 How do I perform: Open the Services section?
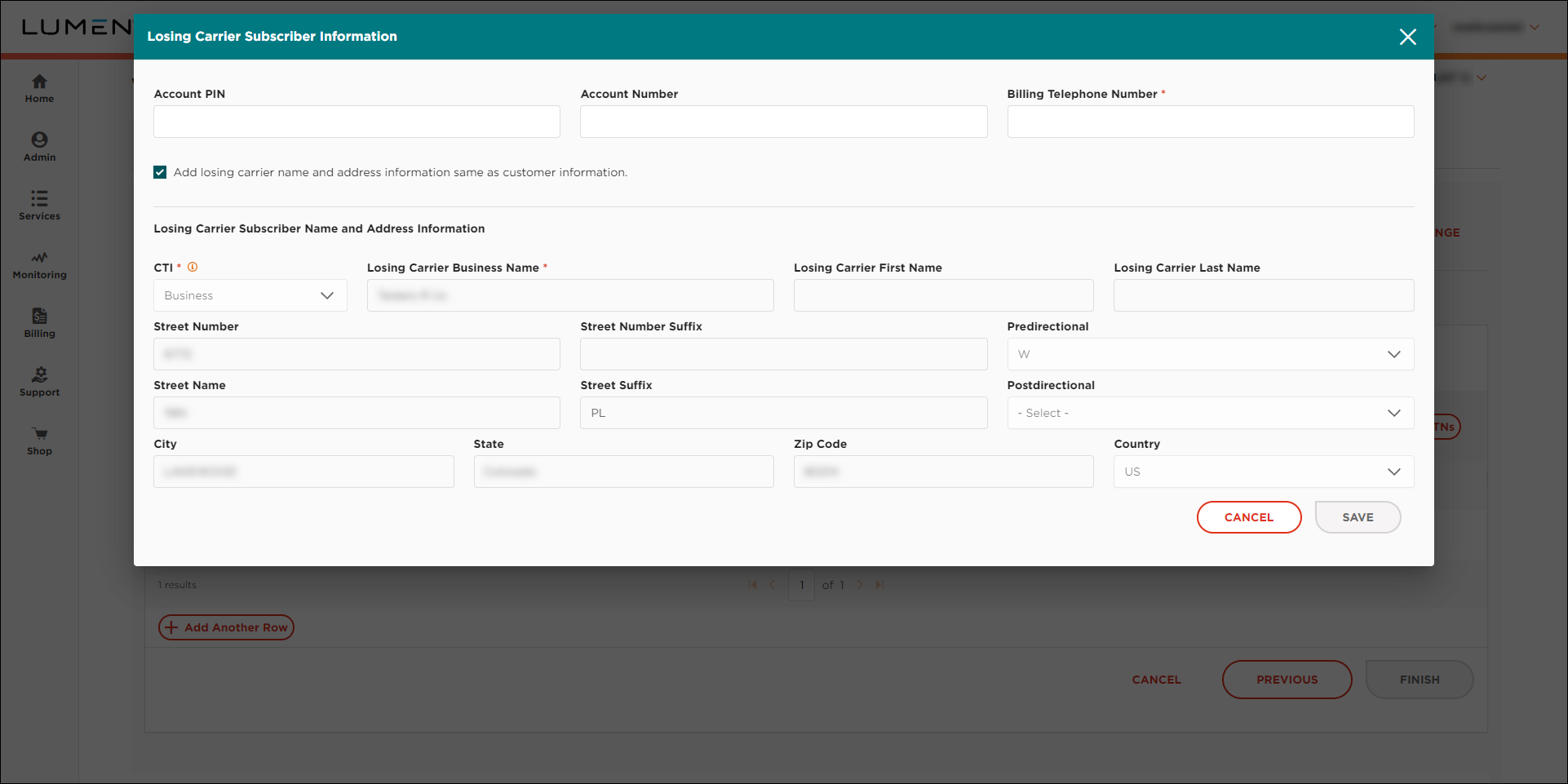coord(39,204)
